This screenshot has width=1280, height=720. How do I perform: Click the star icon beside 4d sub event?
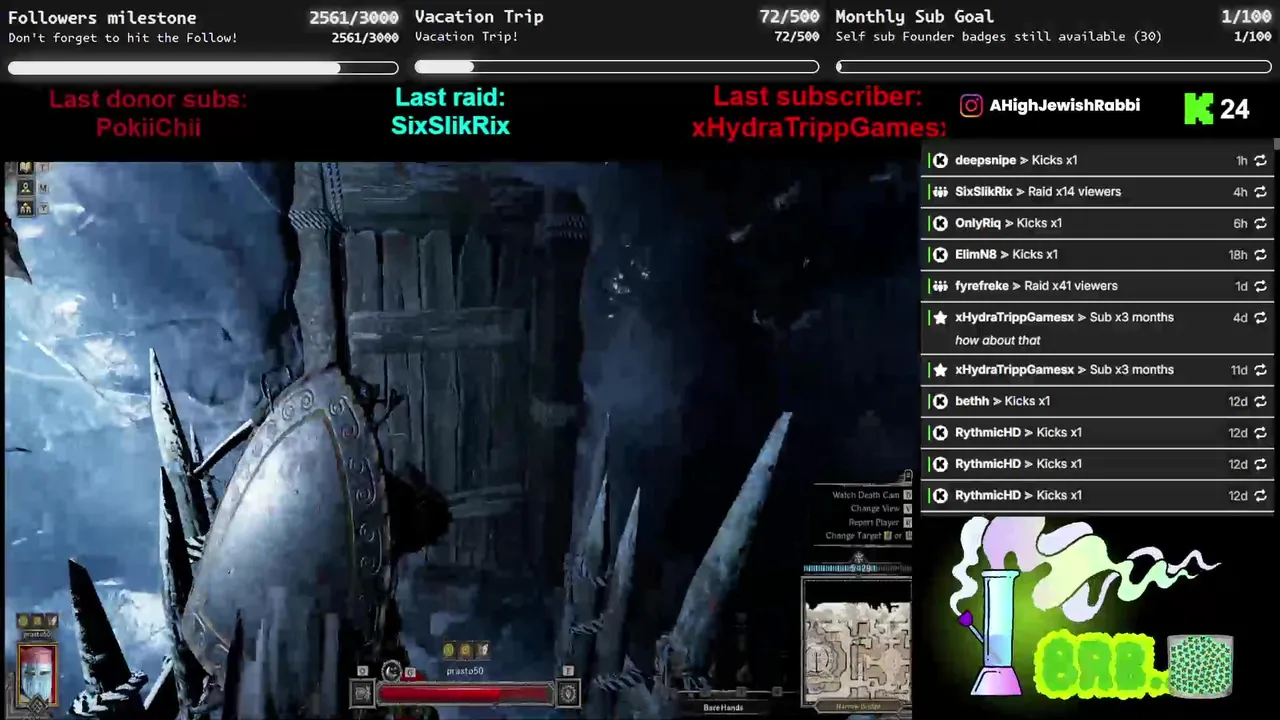939,317
